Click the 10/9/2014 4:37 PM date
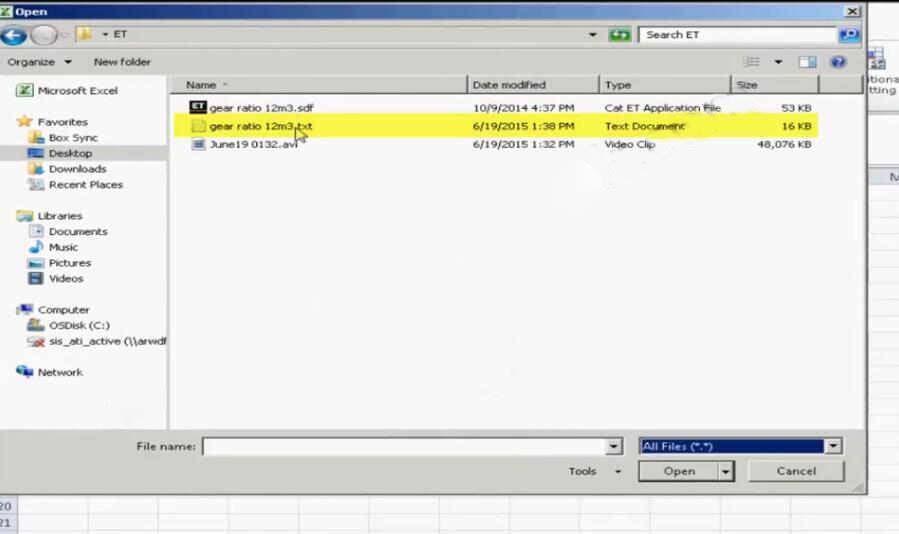The height and width of the screenshot is (534, 899). 523,107
